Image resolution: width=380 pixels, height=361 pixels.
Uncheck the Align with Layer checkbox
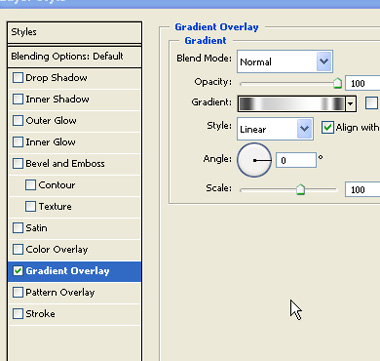(x=327, y=128)
